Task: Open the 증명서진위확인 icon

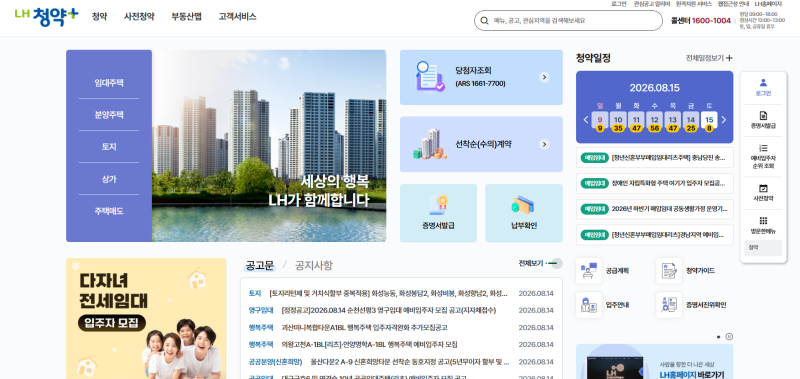Action: (669, 305)
